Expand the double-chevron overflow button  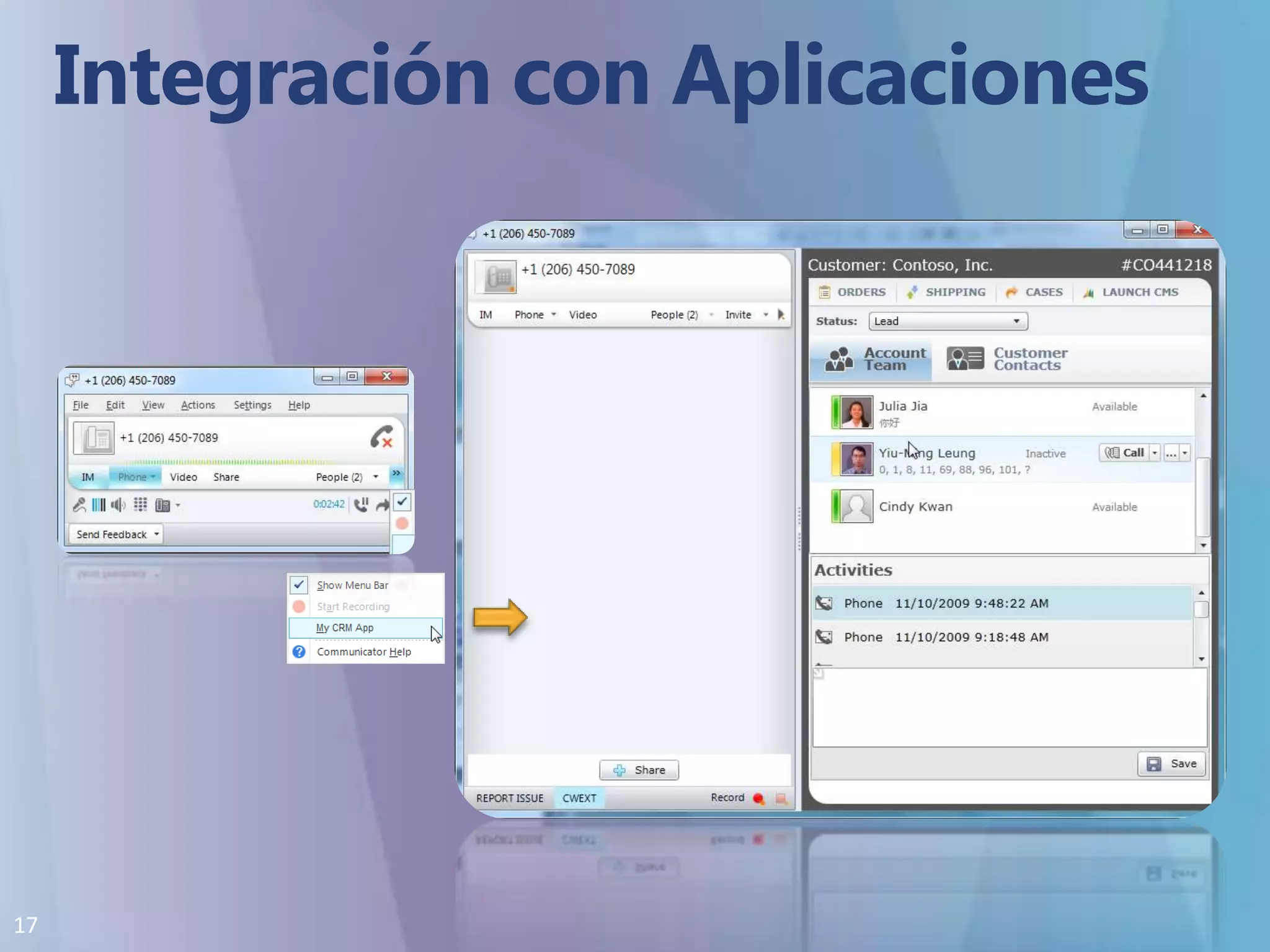pos(396,474)
